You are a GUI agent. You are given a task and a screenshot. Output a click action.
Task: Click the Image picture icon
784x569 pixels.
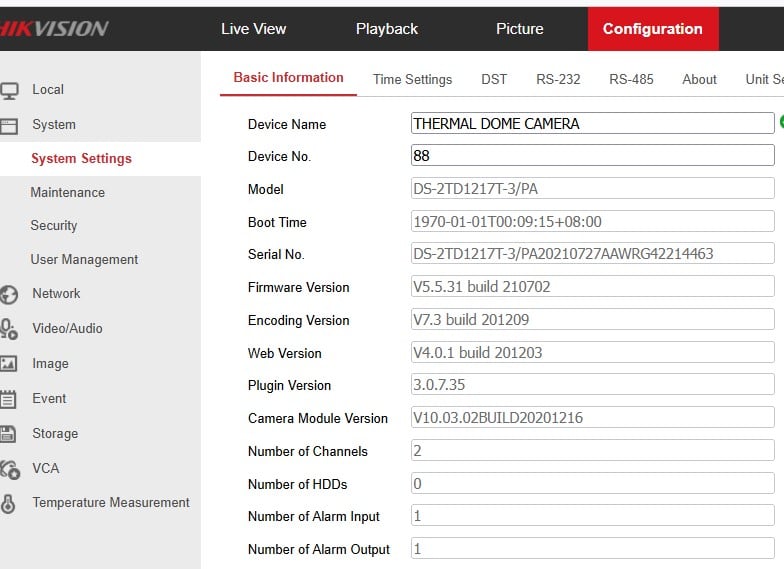[8, 364]
